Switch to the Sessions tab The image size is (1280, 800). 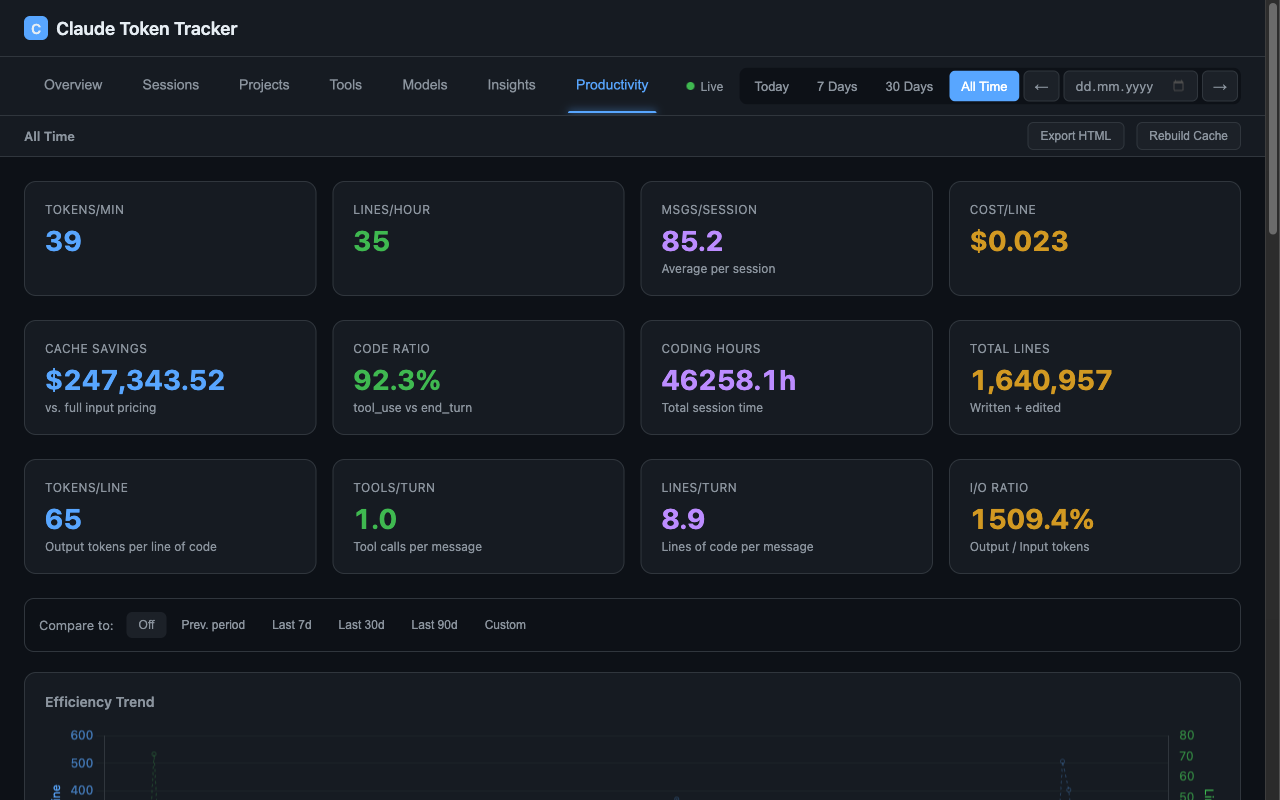171,85
